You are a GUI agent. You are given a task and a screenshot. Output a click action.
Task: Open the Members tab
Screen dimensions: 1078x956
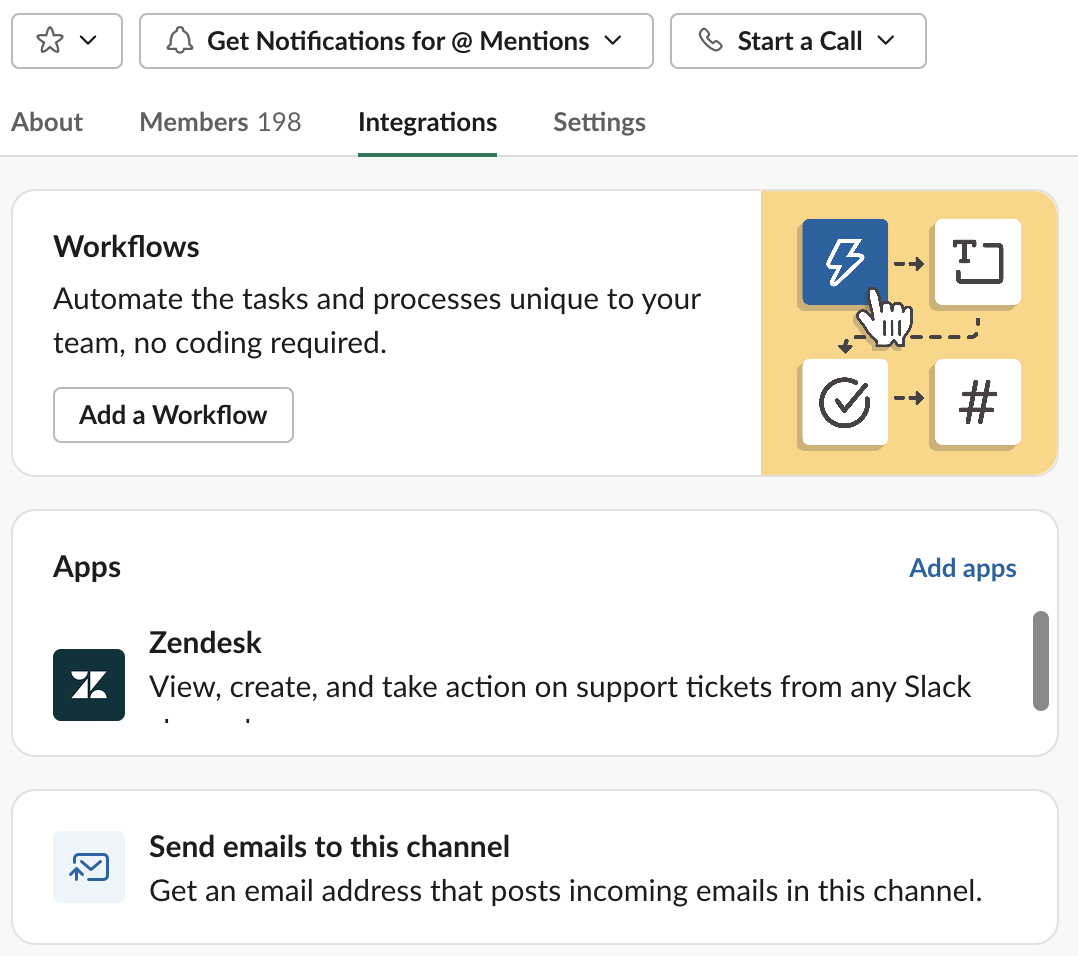[220, 122]
